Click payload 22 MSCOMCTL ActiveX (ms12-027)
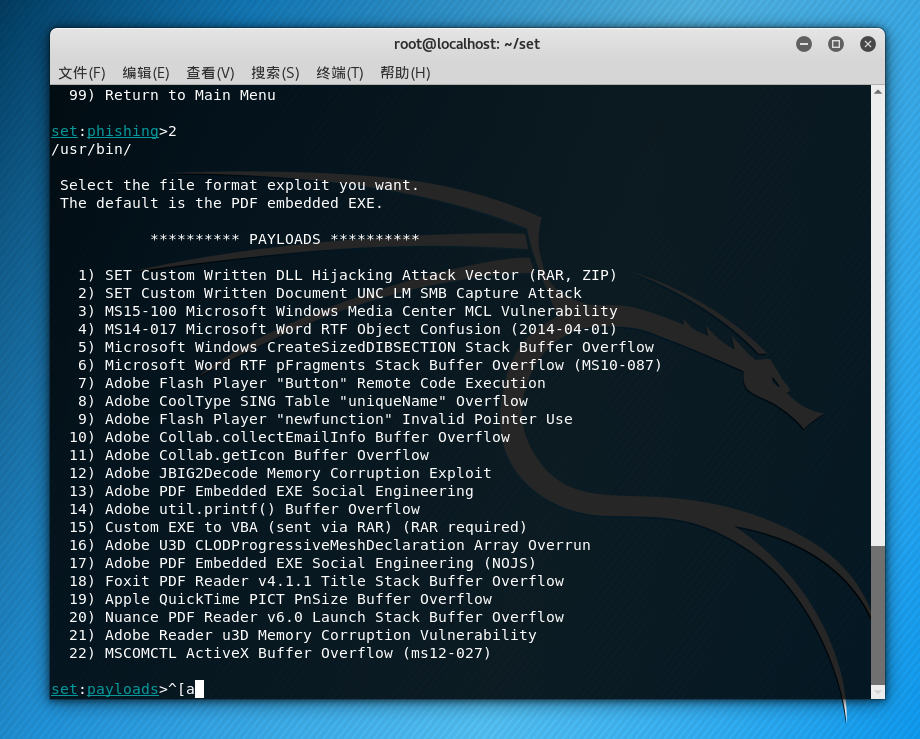 (280, 653)
